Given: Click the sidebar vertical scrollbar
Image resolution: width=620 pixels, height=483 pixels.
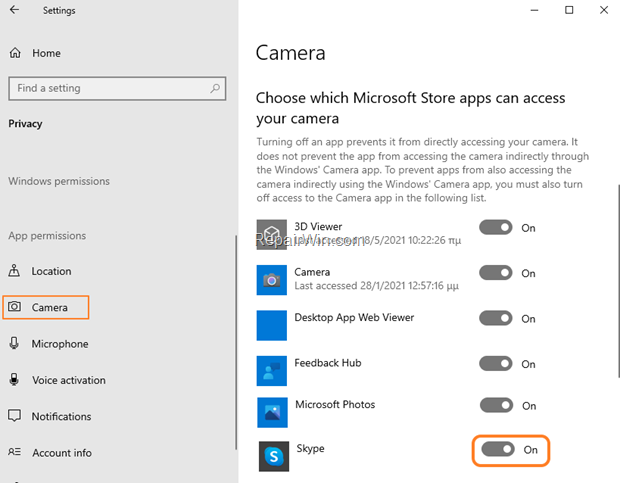Looking at the screenshot, I should (x=236, y=342).
